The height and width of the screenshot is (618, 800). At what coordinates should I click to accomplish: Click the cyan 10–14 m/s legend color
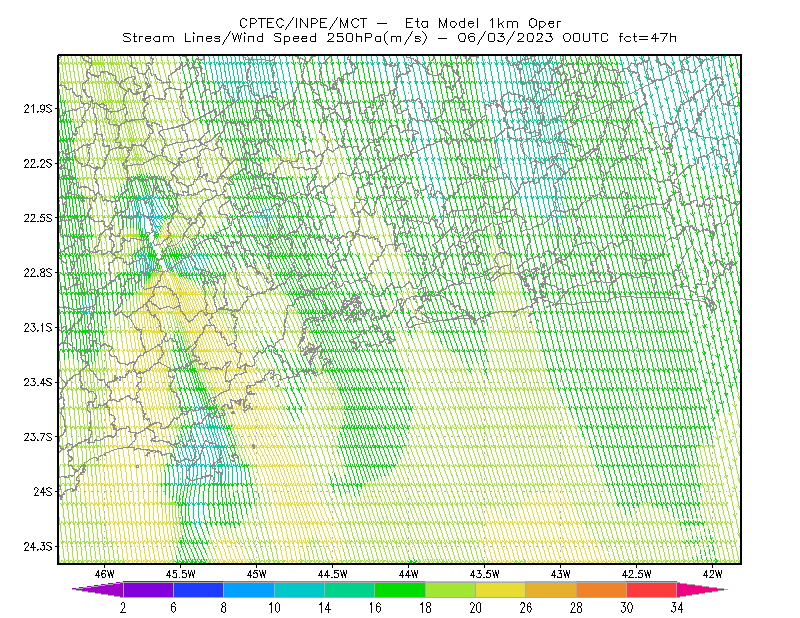pyautogui.click(x=299, y=589)
